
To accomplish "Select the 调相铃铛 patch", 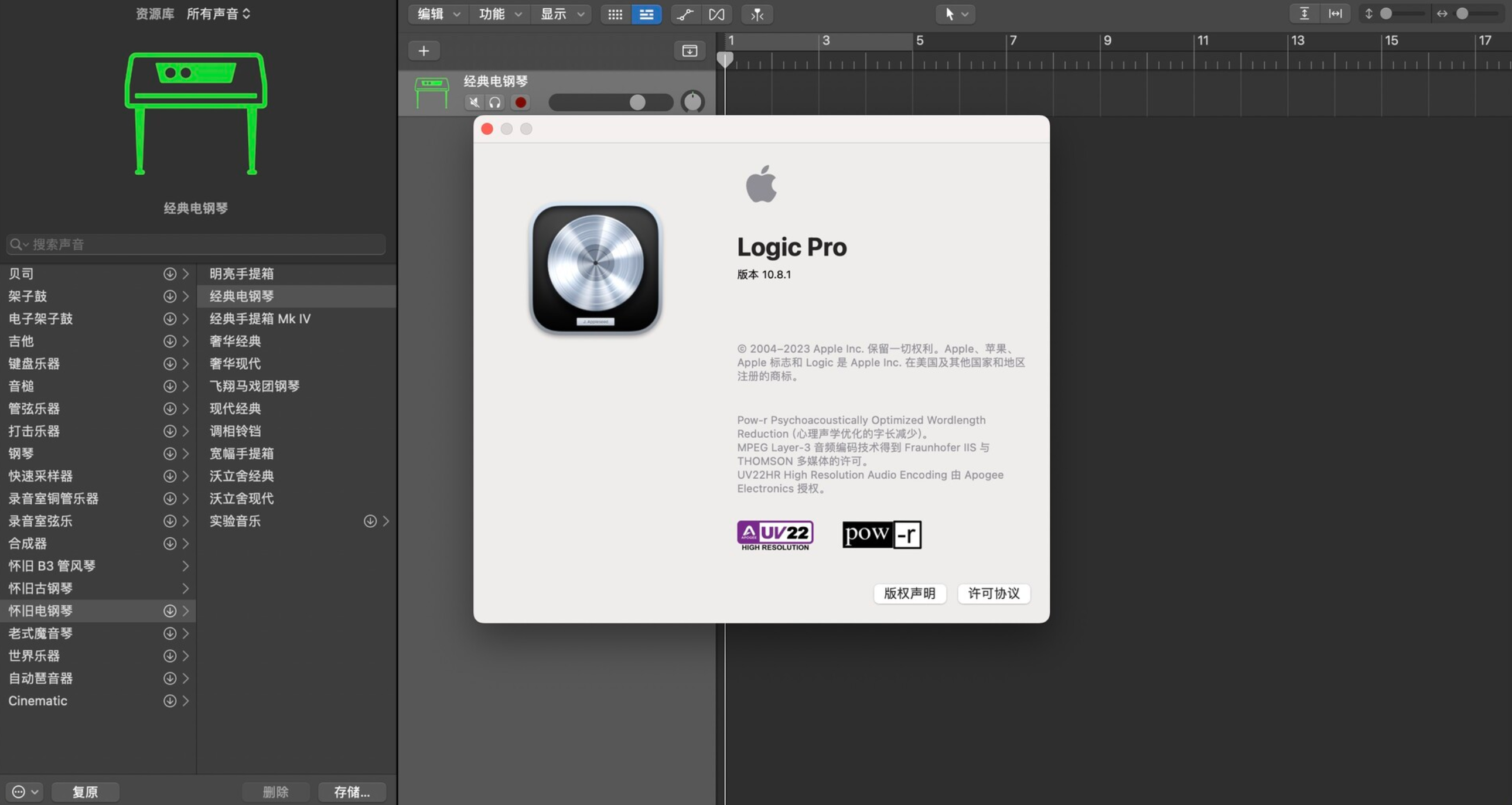I will [296, 431].
